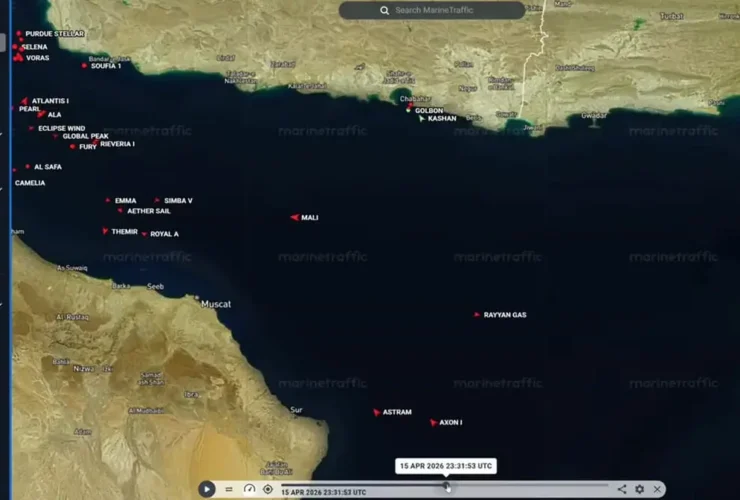Select the MALI vessel marker

(x=295, y=217)
